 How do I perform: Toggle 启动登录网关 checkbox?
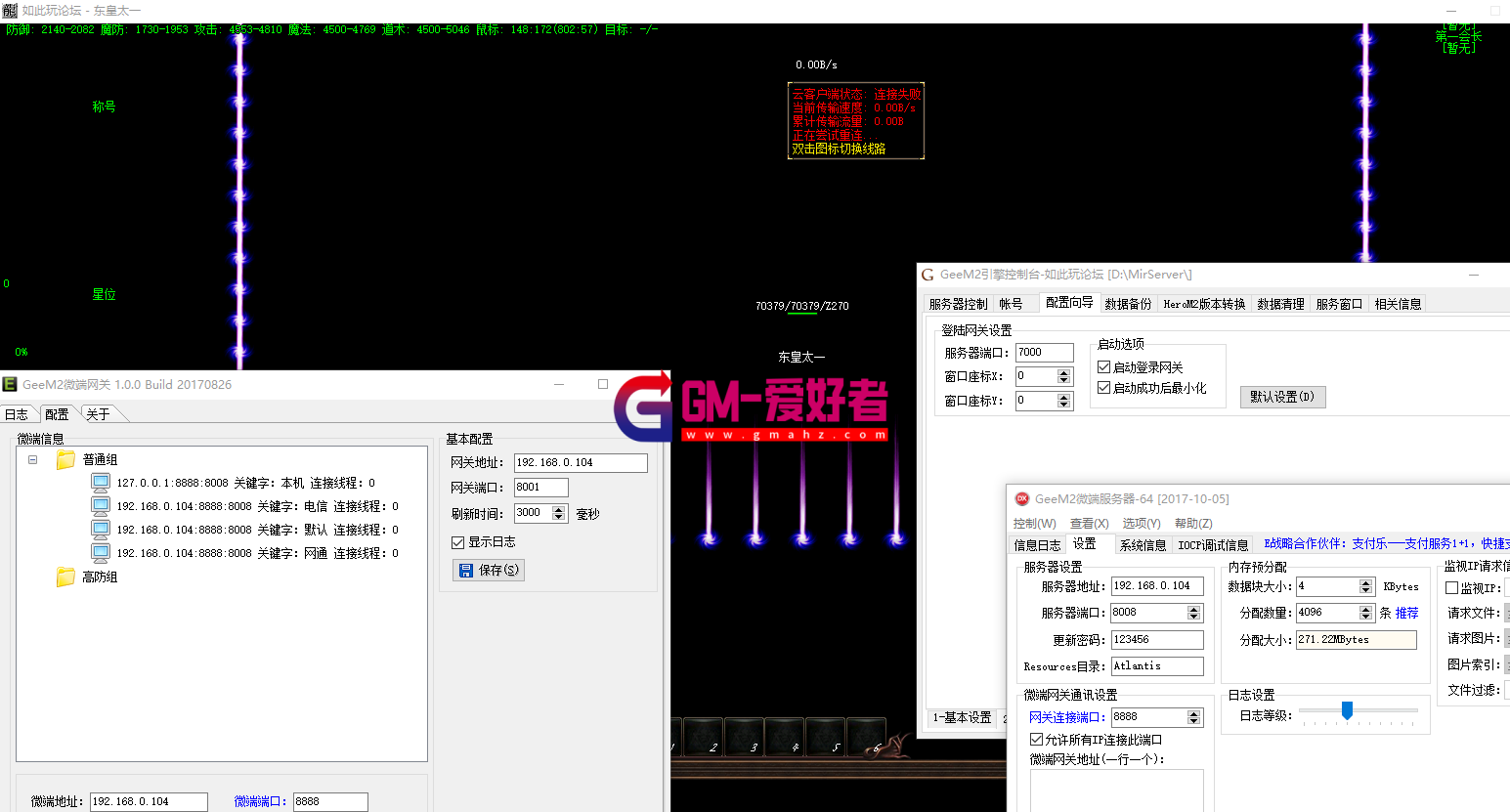(1103, 367)
